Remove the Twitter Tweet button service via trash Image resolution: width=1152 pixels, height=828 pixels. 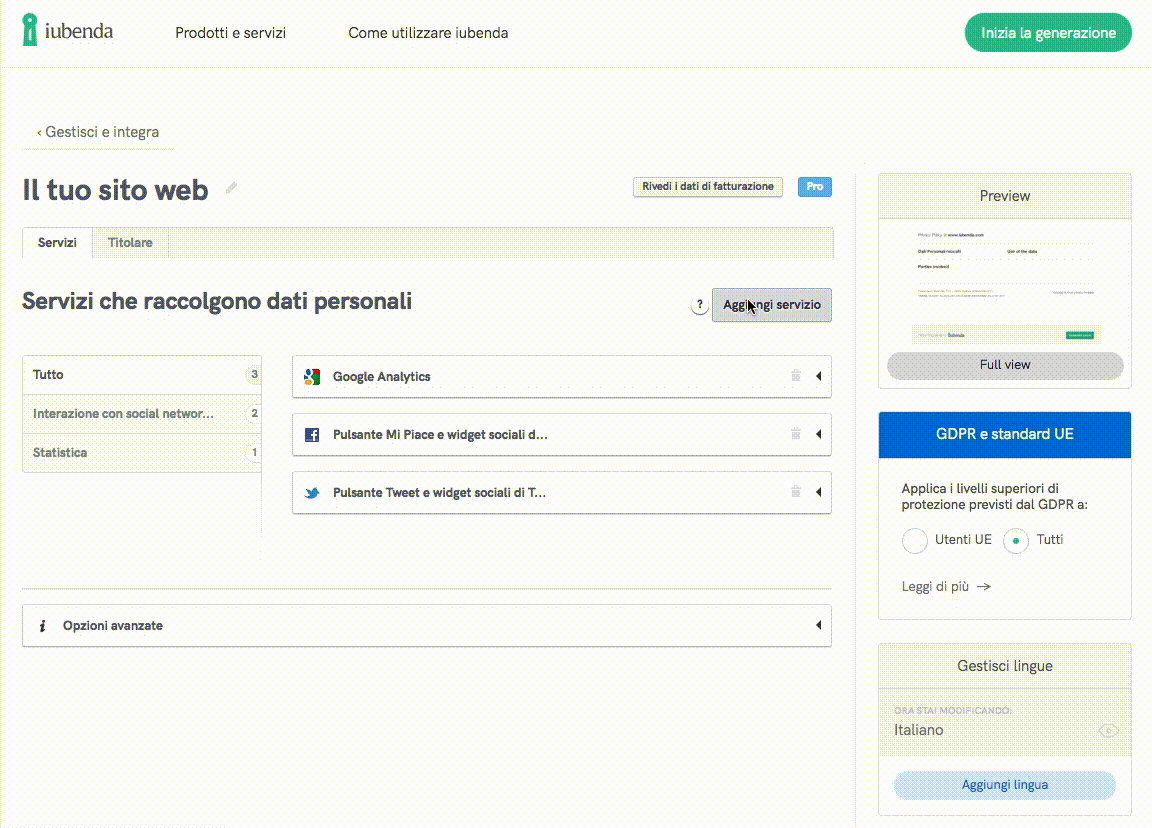pyautogui.click(x=796, y=492)
